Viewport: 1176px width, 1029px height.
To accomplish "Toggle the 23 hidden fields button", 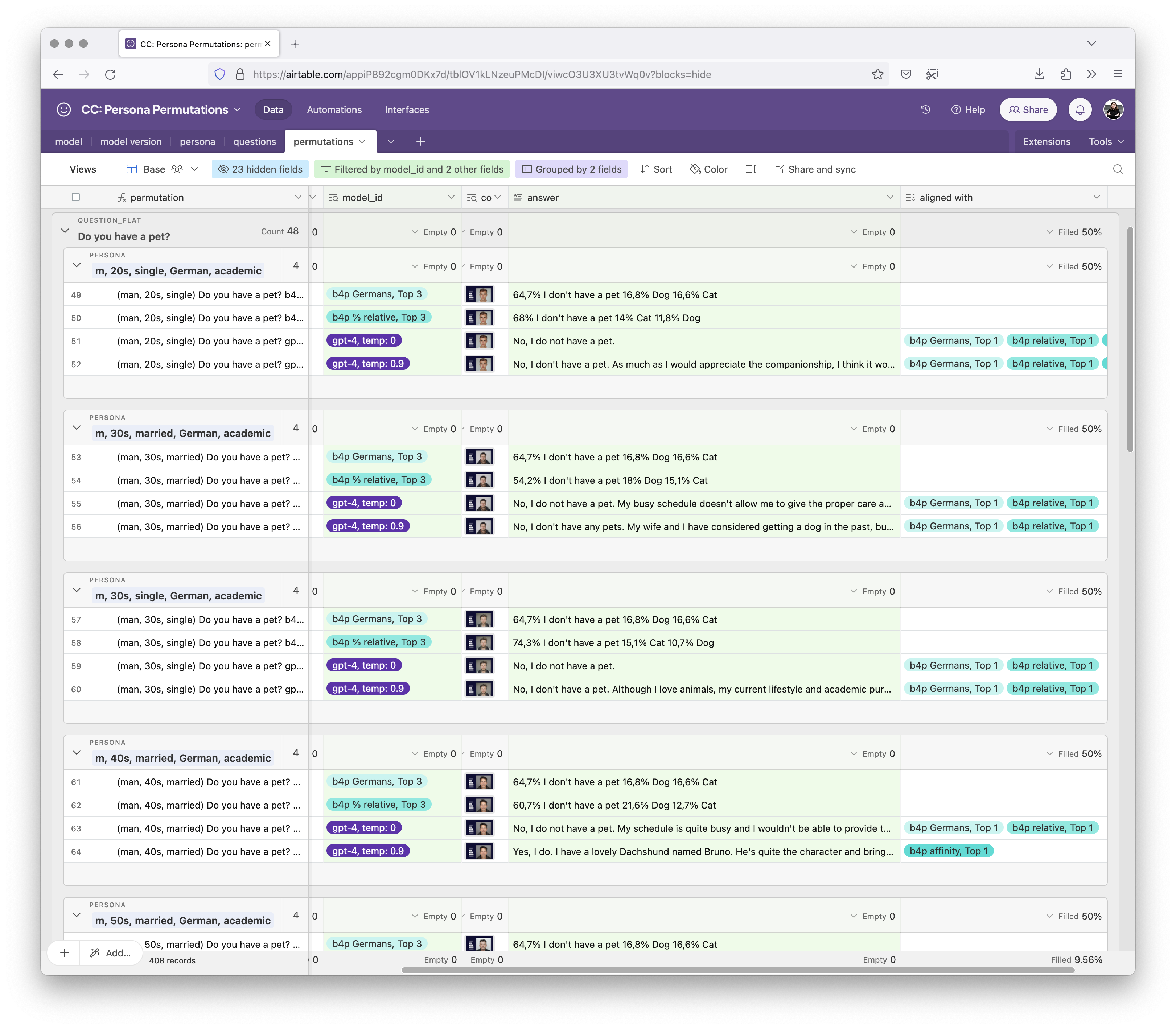I will coord(260,169).
